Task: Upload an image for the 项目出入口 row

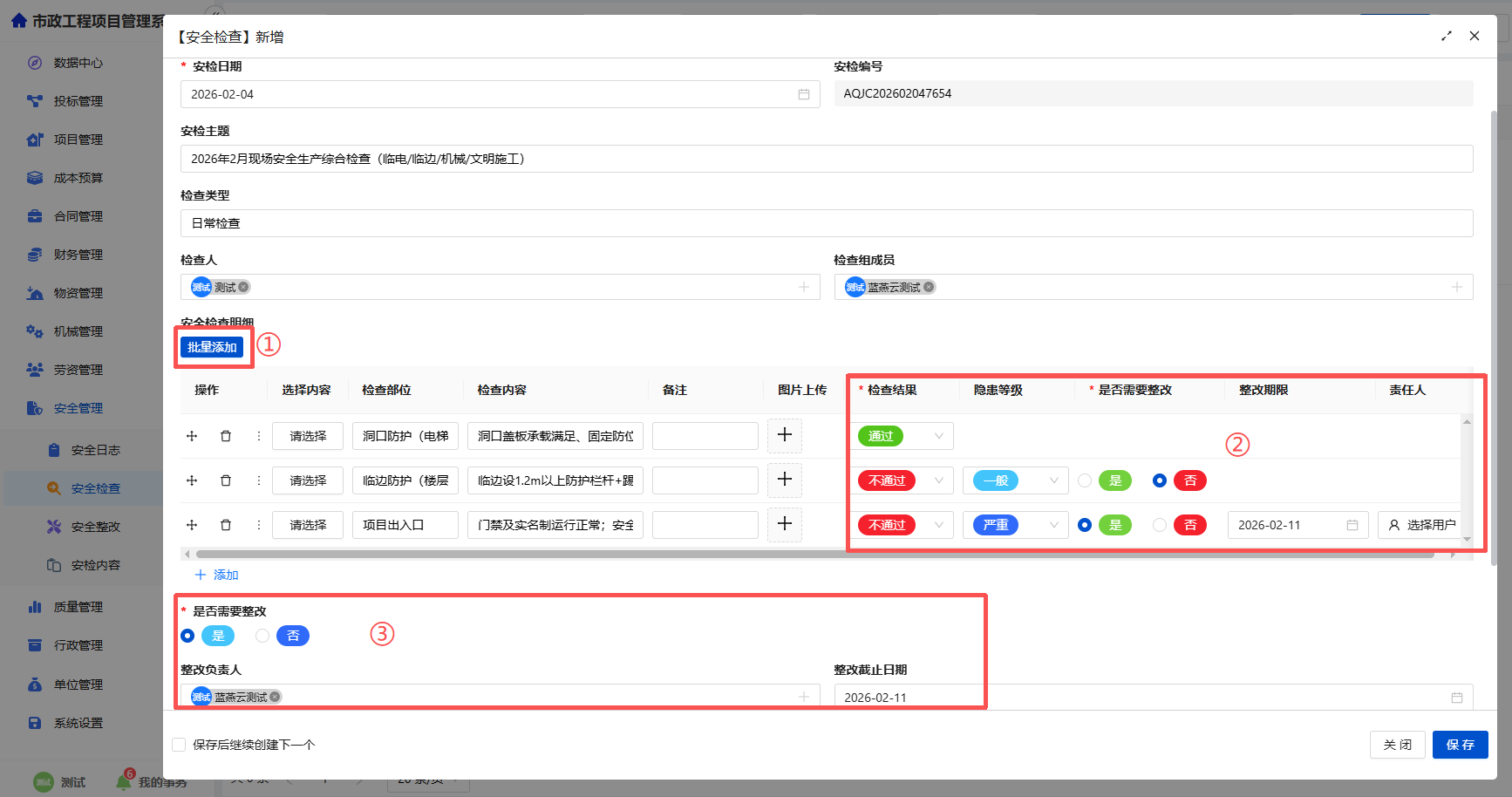Action: coord(784,524)
